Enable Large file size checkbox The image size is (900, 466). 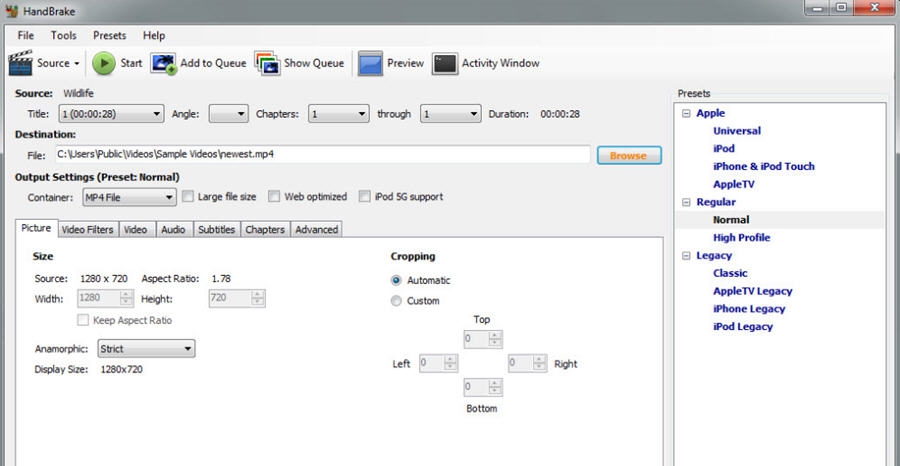[188, 197]
